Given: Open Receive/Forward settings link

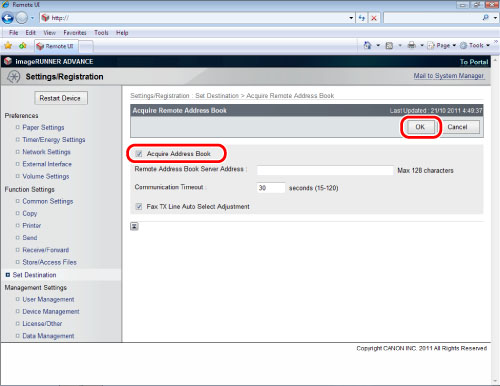Looking at the screenshot, I should tap(46, 250).
